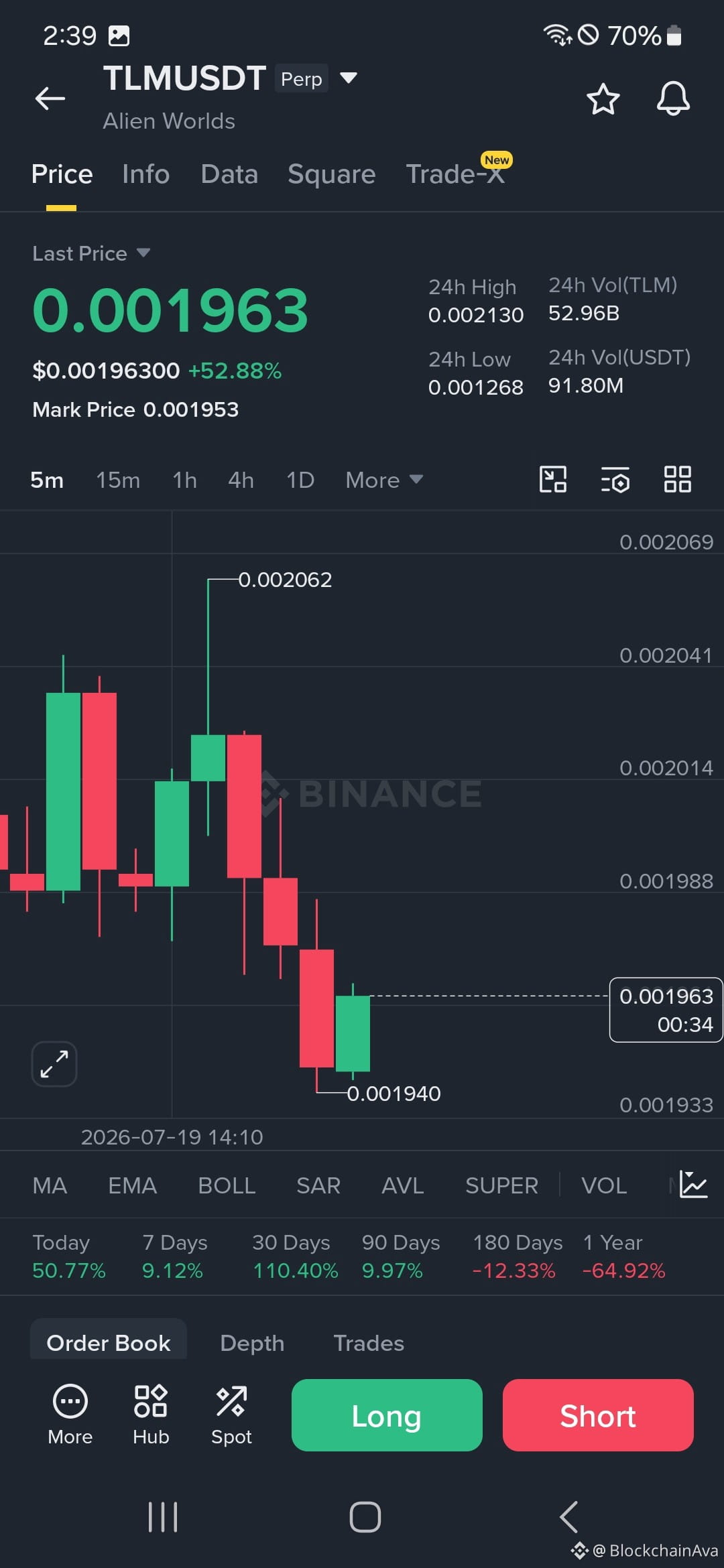Tap the Alien Worlds subtitle
The height and width of the screenshot is (1568, 724).
coord(169,121)
